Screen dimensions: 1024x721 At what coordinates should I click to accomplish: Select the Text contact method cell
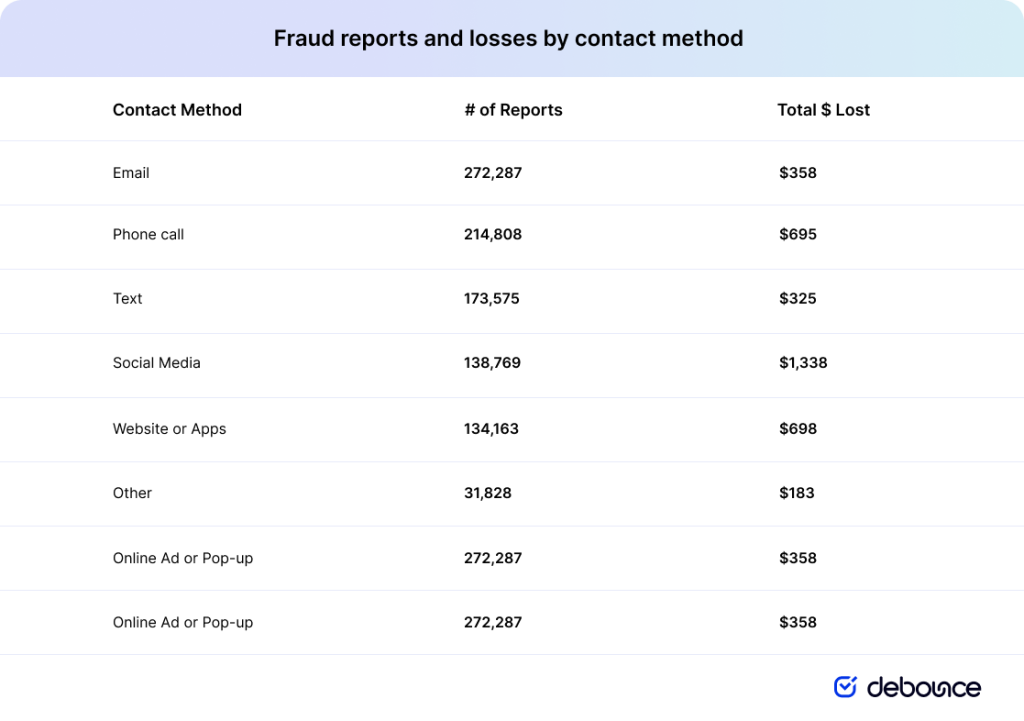[x=128, y=299]
